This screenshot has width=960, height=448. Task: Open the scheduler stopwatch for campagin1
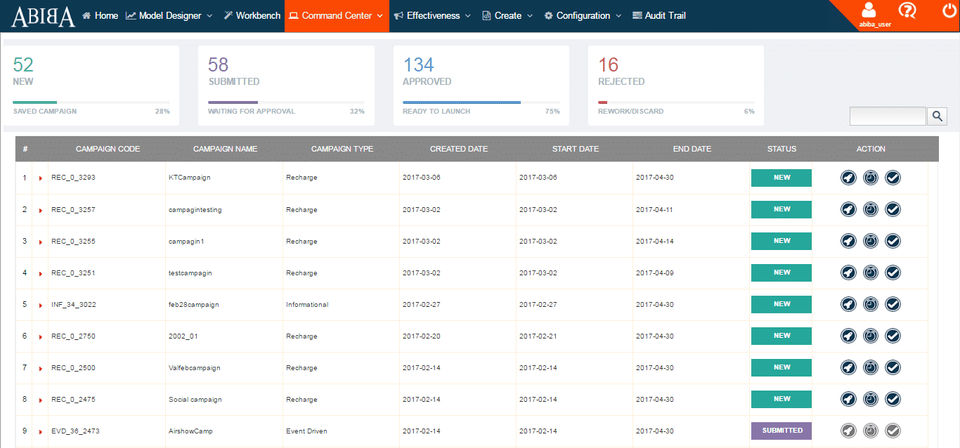point(870,241)
